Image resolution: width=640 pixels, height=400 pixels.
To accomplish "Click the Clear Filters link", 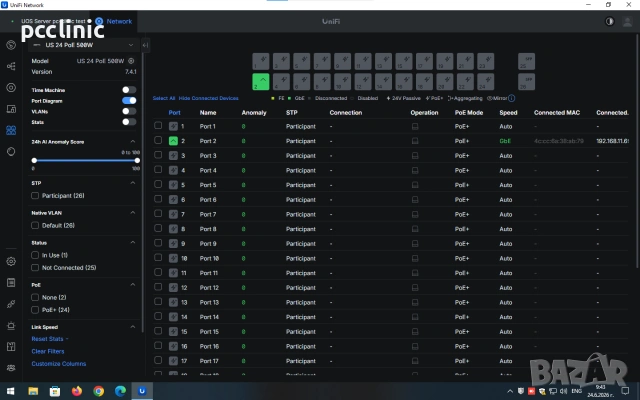I will click(48, 351).
